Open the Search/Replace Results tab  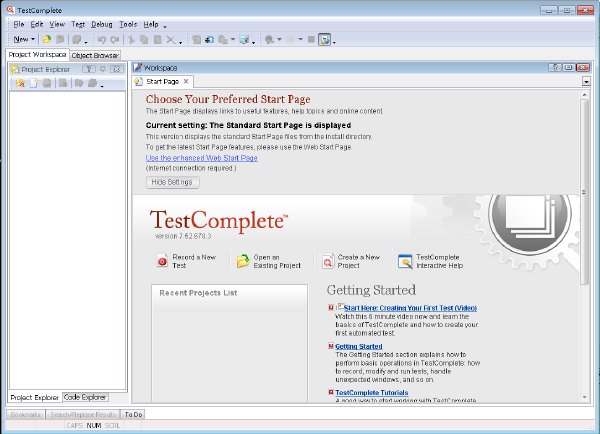pyautogui.click(x=83, y=414)
